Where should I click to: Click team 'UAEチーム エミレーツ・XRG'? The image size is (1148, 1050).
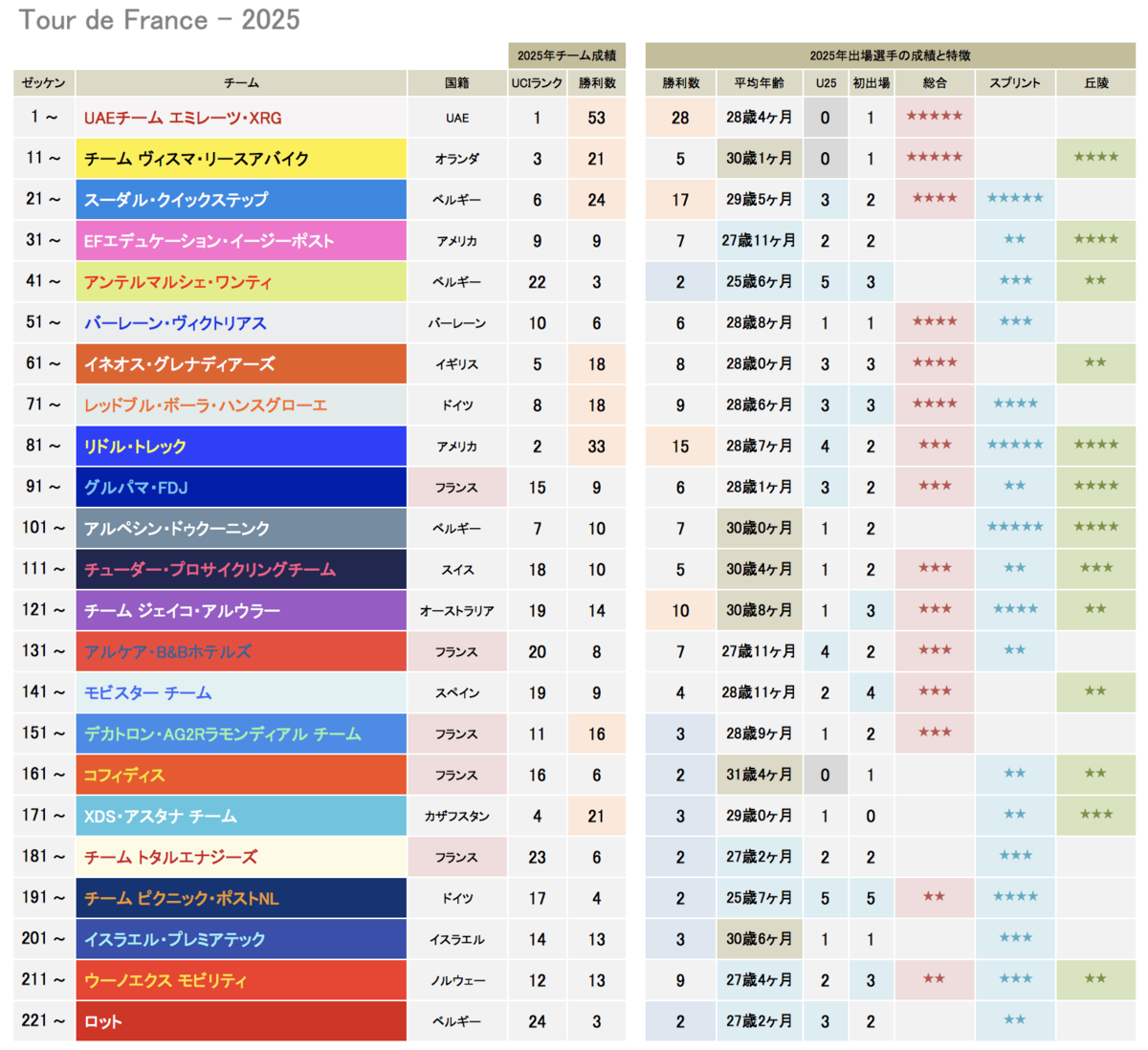pos(241,118)
